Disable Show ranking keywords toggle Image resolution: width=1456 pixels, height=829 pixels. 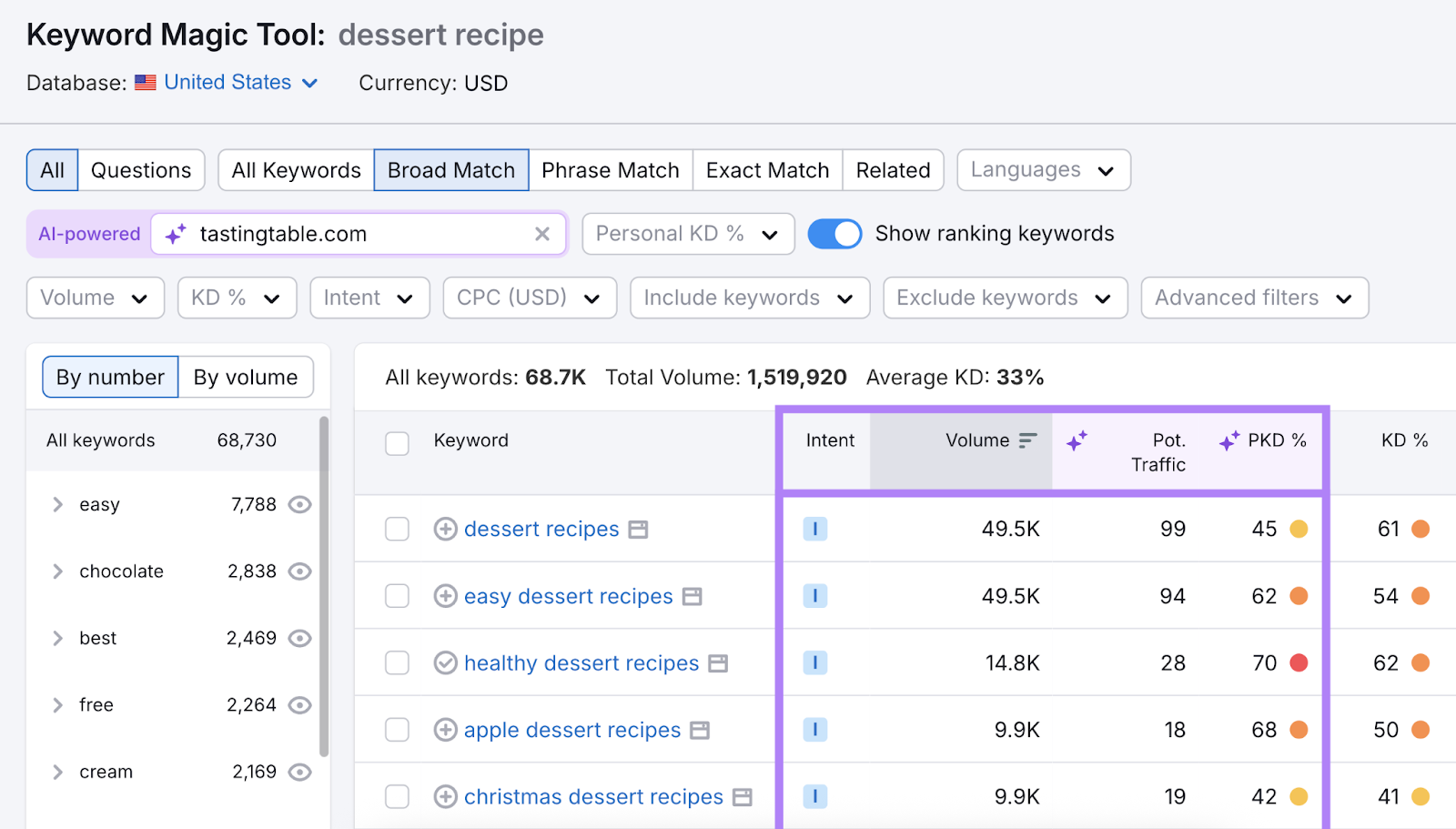click(x=834, y=234)
